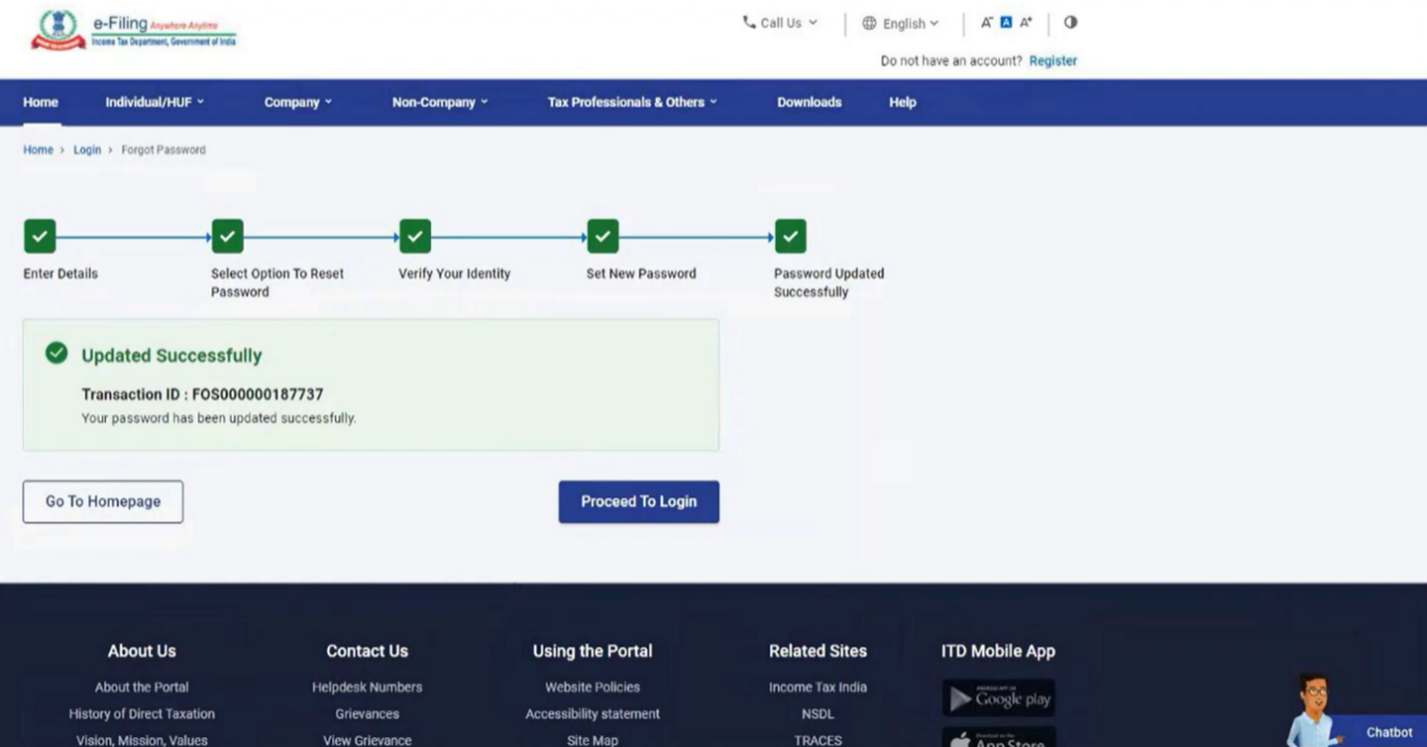Viewport: 1427px width, 747px height.
Task: Go to the Downloads menu item
Action: point(809,102)
